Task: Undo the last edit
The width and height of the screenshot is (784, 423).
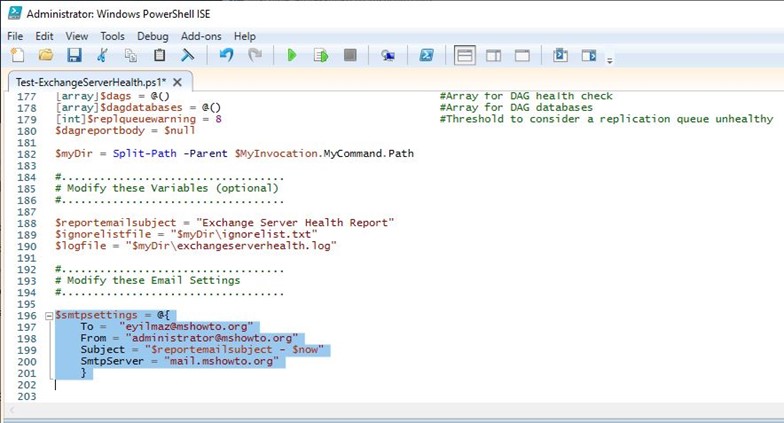Action: (x=226, y=55)
